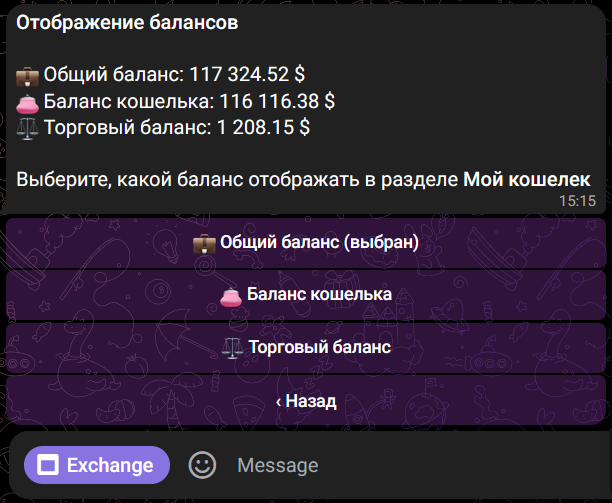Open the emoji smiley picker
612x503 pixels.
(203, 465)
